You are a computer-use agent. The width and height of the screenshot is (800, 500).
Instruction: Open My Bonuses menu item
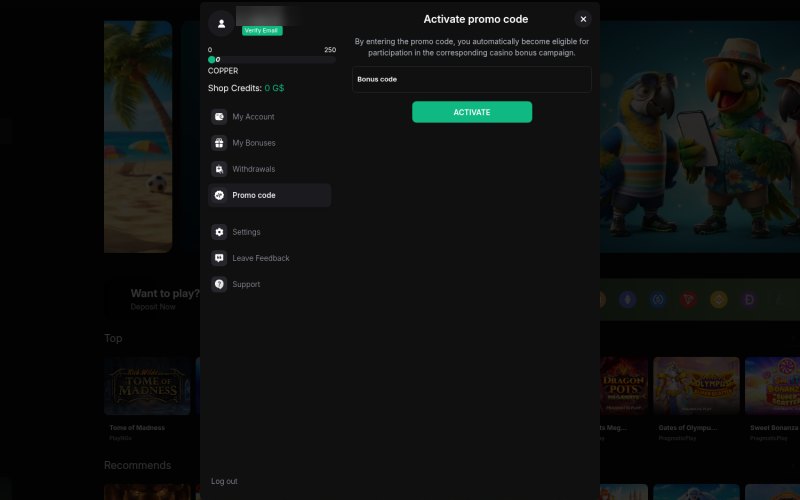[269, 143]
